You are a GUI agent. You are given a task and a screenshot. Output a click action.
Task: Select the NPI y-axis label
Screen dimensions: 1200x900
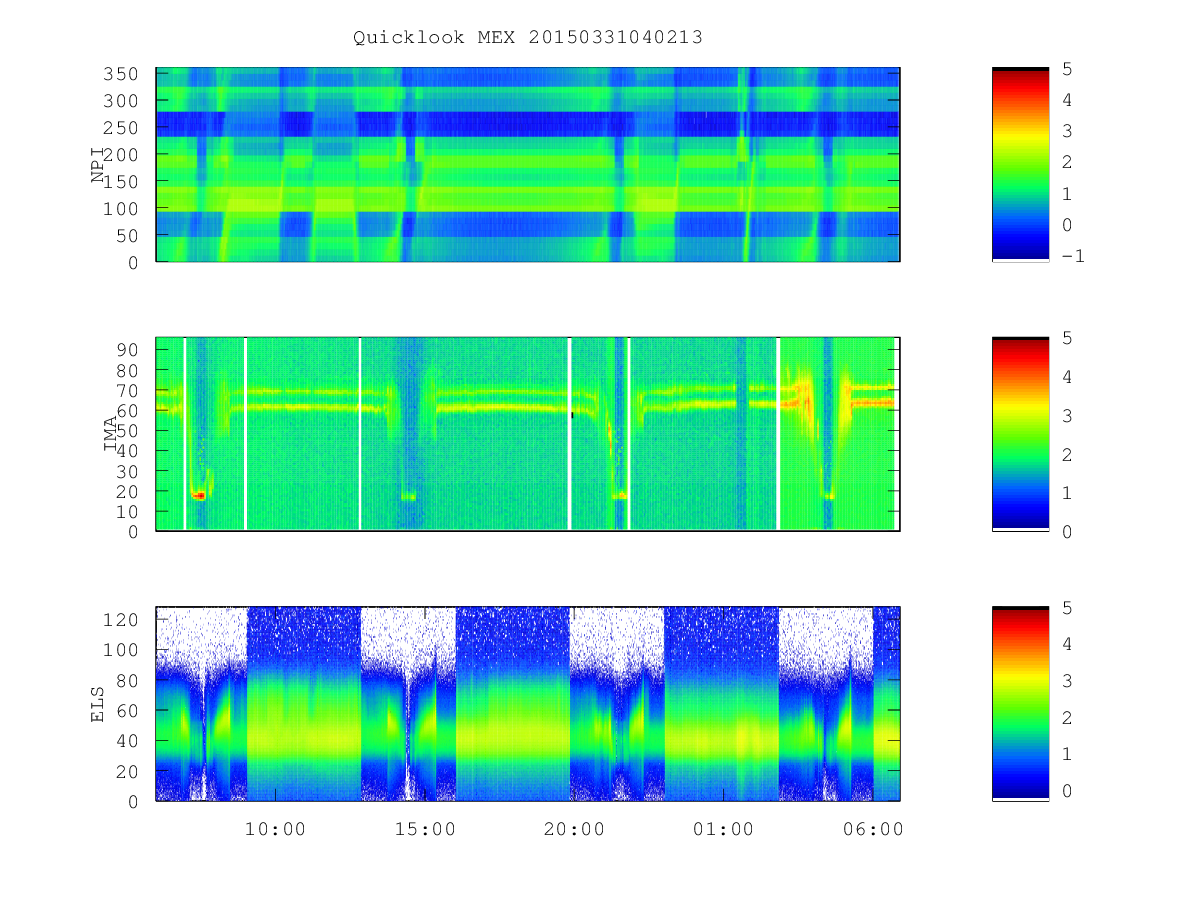(98, 165)
